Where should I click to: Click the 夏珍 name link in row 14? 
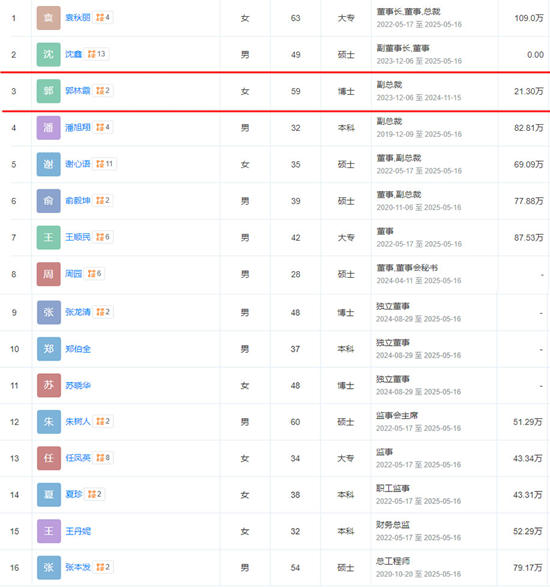tap(74, 494)
